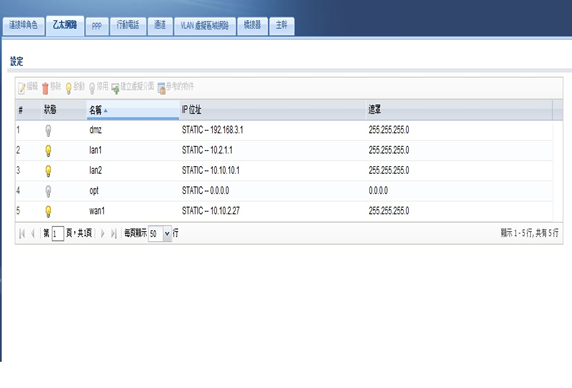Click the 建立虛擬介面 (Create virtual interface) icon
The image size is (572, 388).
115,89
